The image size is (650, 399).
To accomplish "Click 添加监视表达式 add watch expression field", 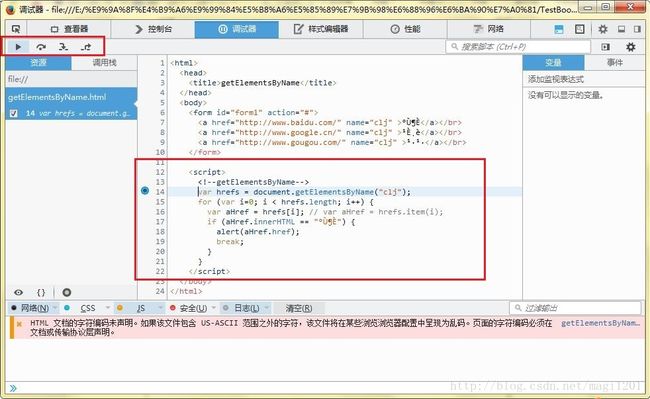I will point(584,79).
